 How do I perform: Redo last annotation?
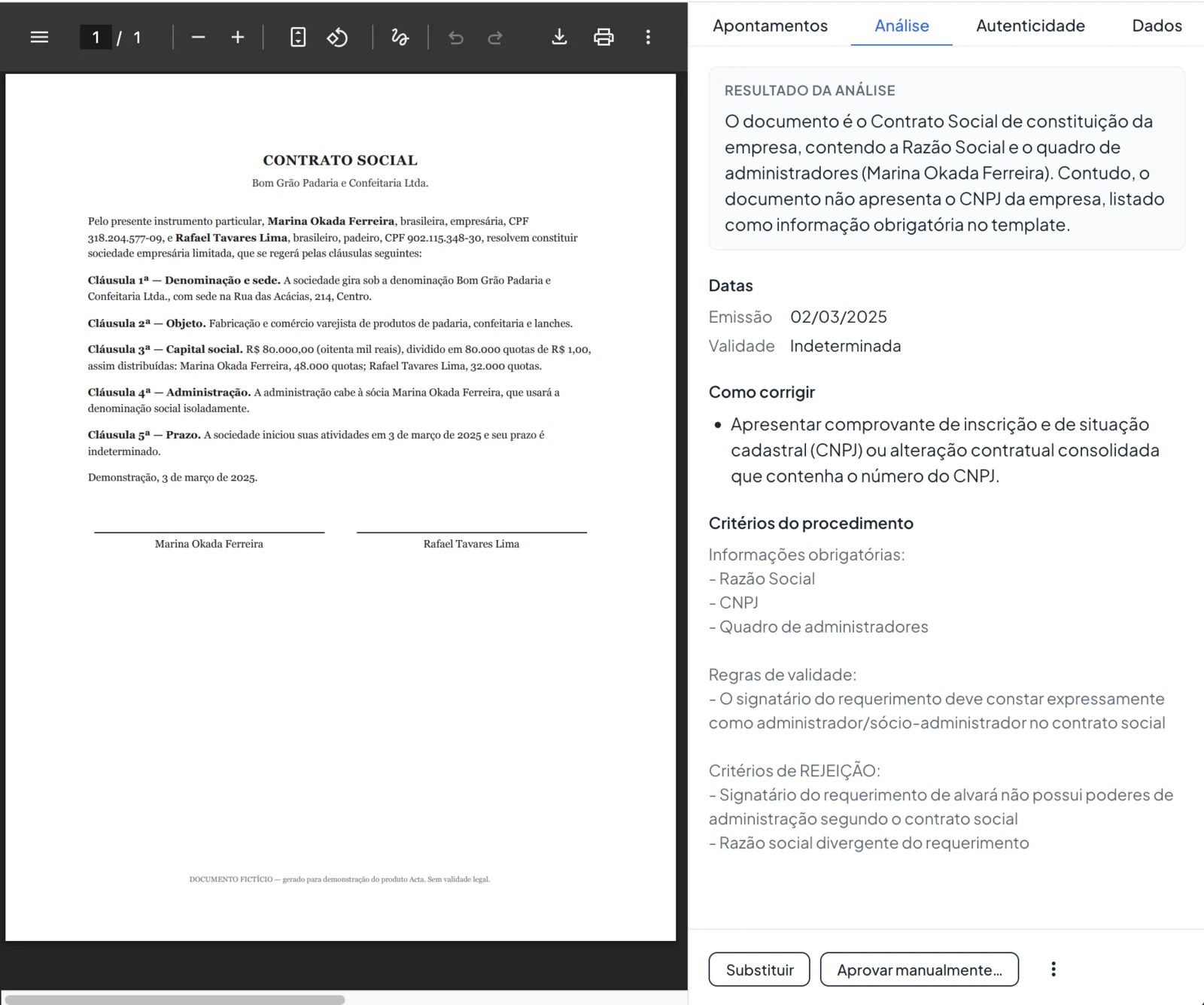click(x=495, y=37)
